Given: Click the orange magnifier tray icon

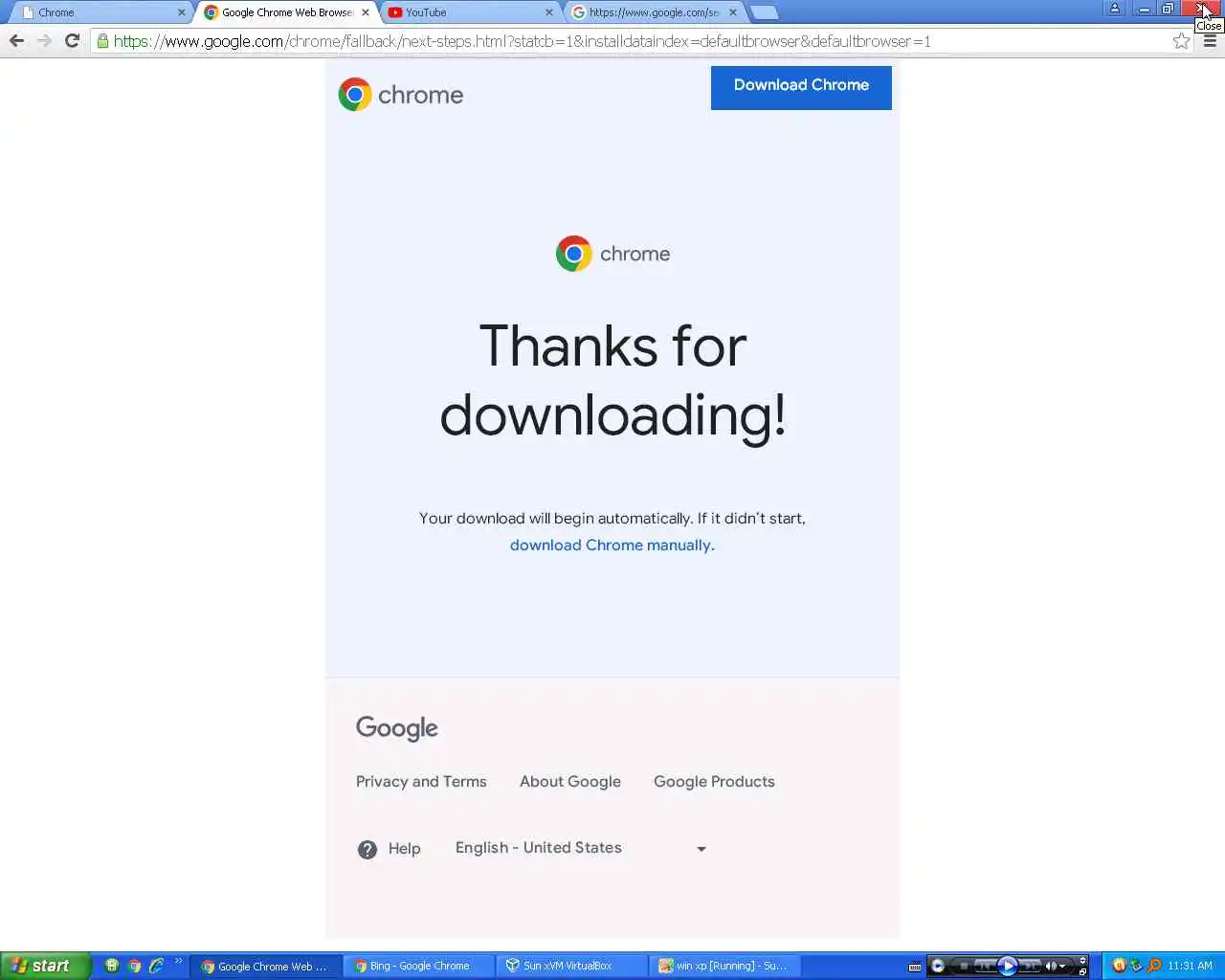Looking at the screenshot, I should pos(1154,966).
